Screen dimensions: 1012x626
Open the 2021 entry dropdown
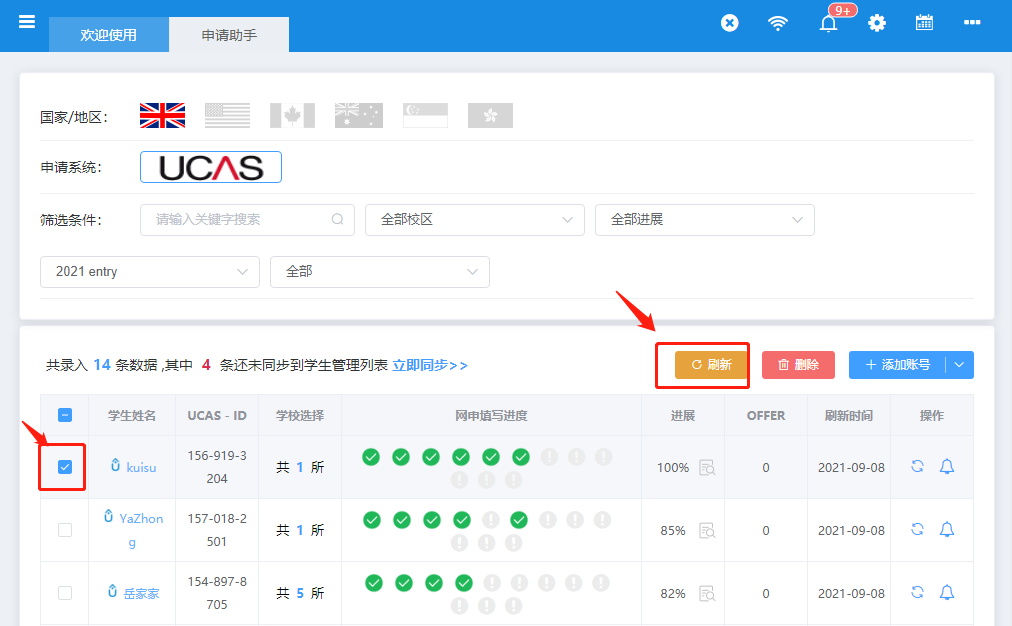pos(150,272)
